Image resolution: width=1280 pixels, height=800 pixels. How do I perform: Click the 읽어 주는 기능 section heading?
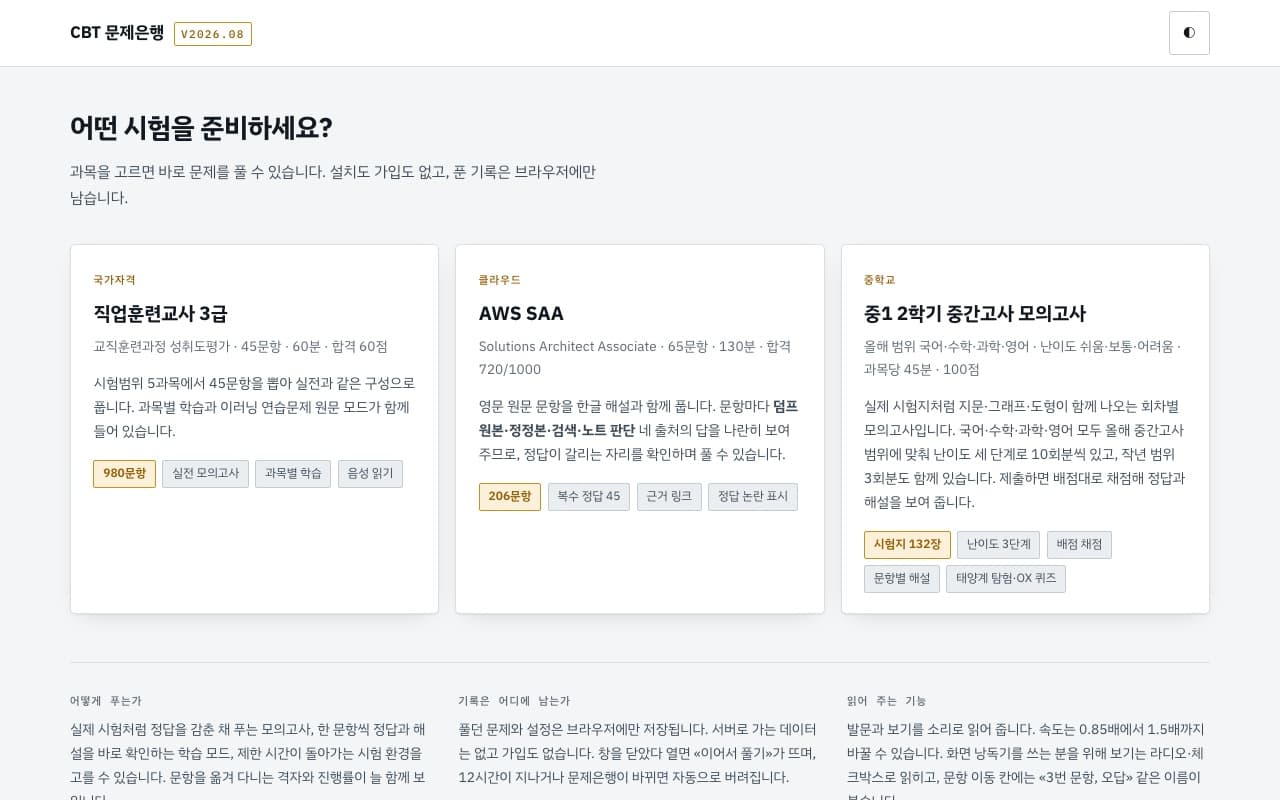click(887, 701)
